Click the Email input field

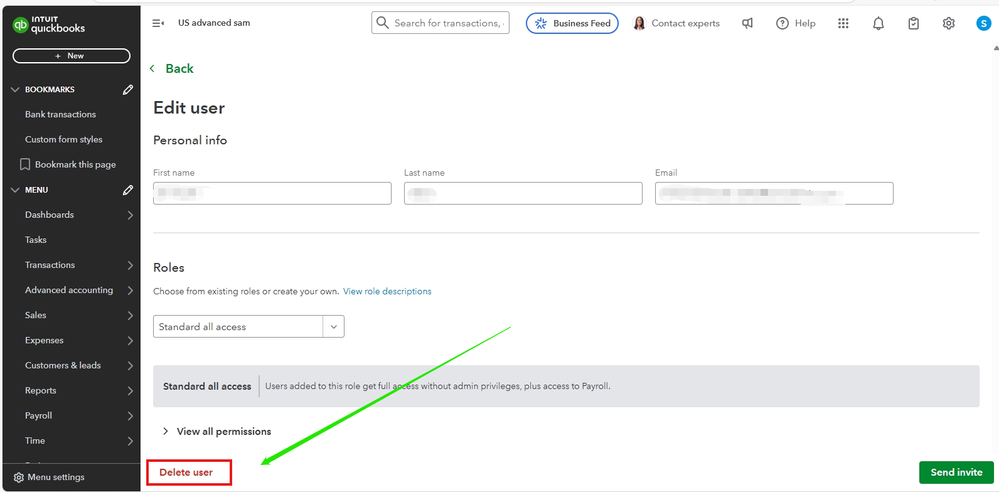point(774,193)
